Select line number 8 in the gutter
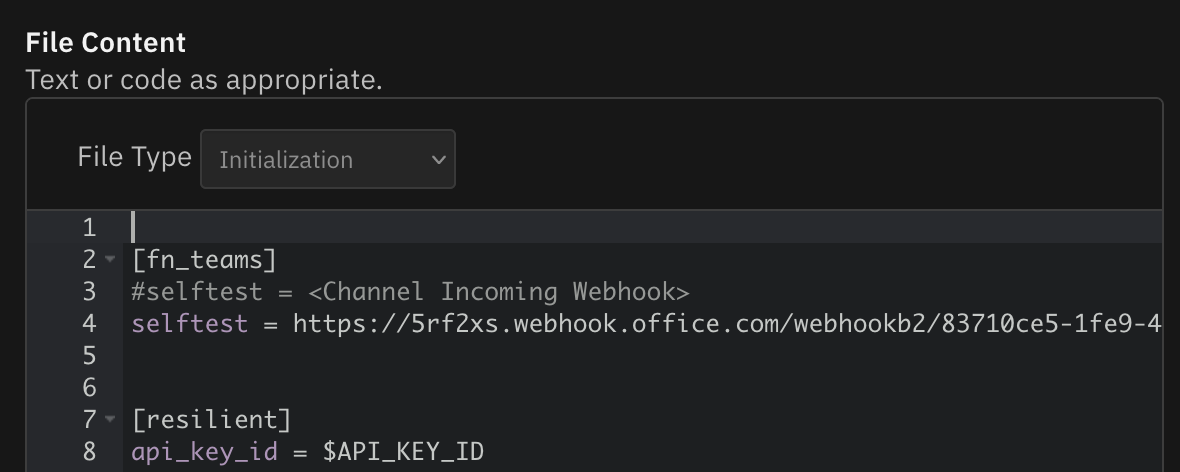The image size is (1180, 472). click(89, 452)
